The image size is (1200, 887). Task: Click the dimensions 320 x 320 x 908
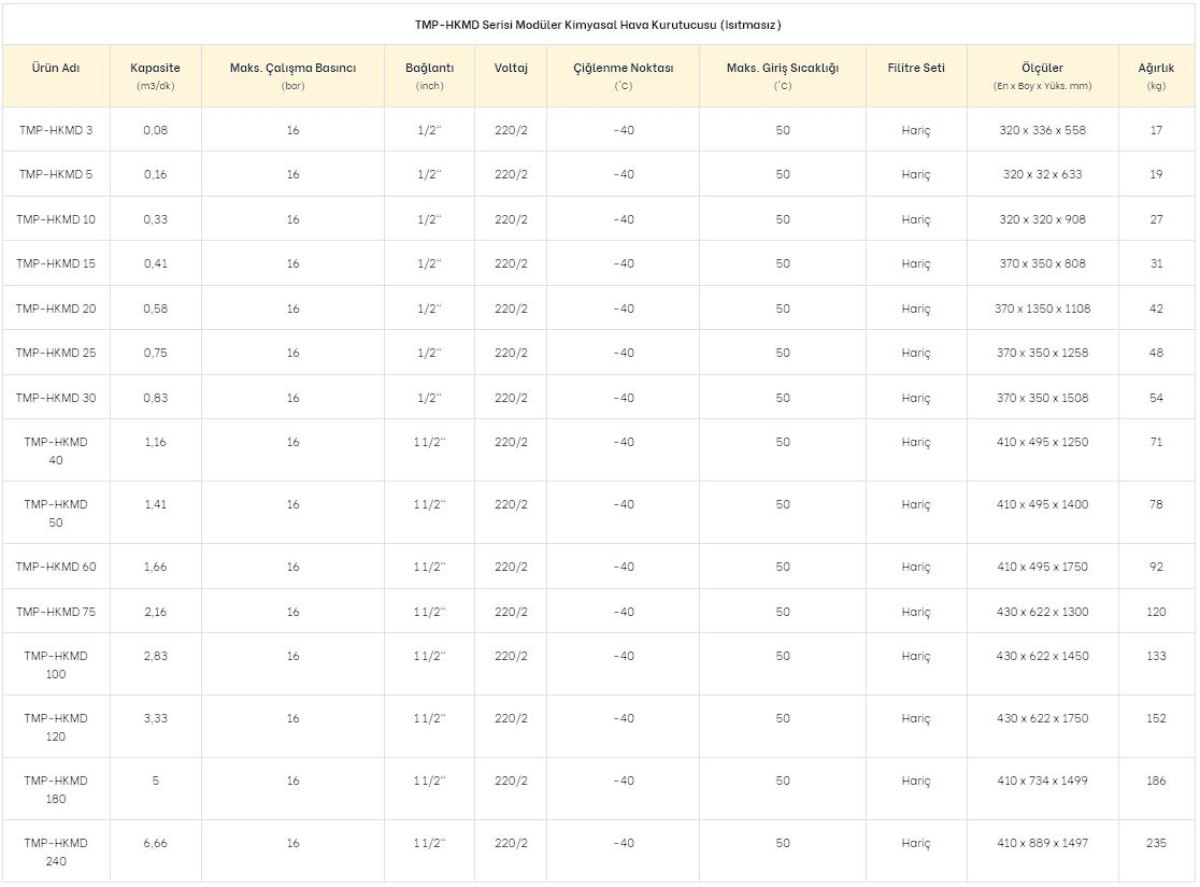[x=1043, y=219]
